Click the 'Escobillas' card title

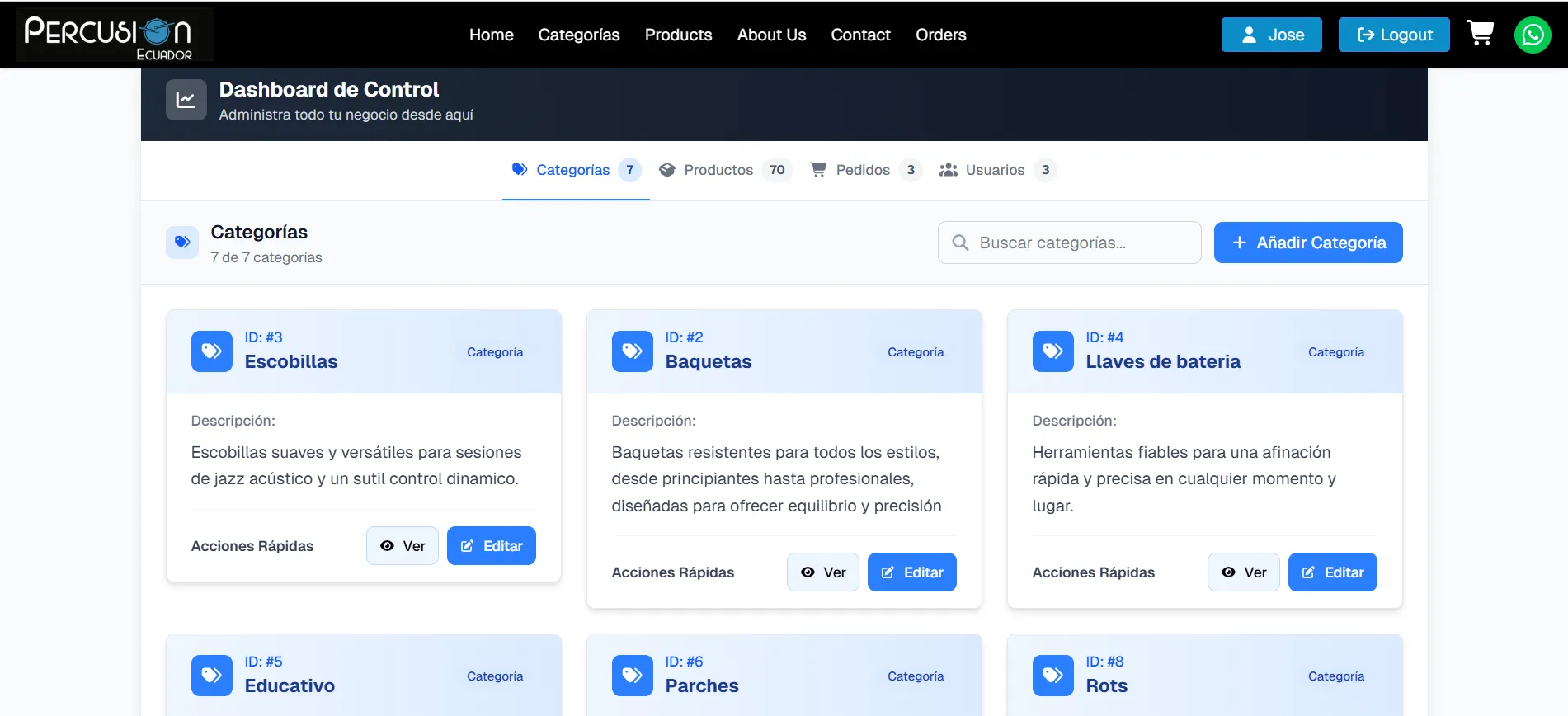(x=291, y=361)
